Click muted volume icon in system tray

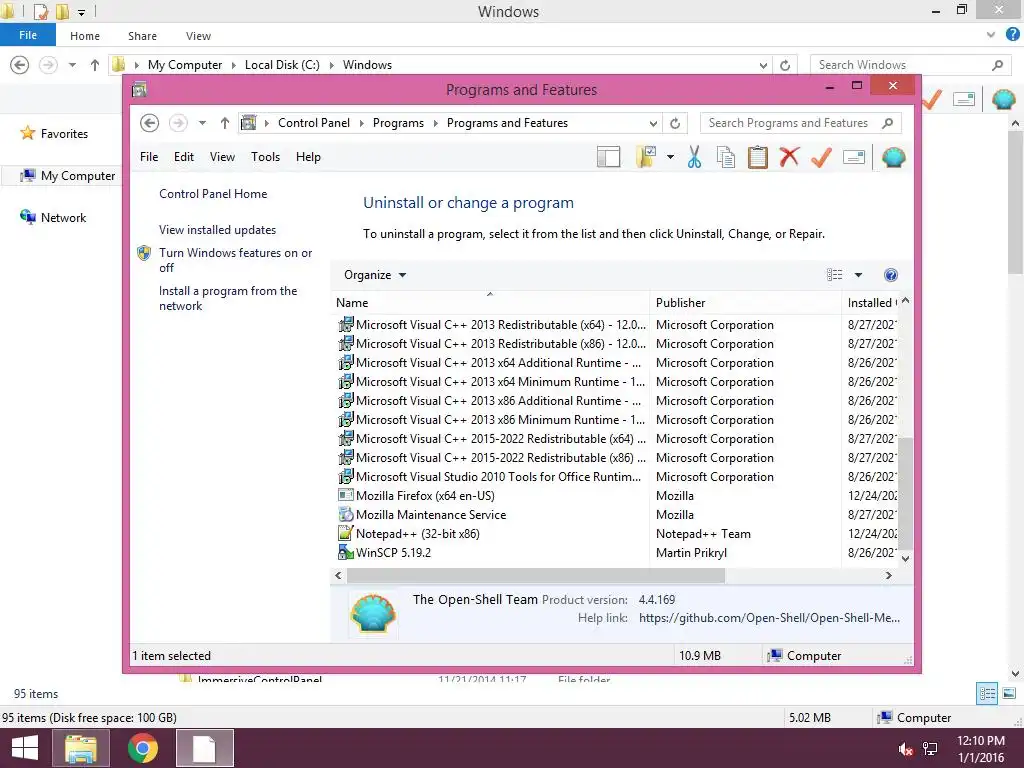coord(905,749)
